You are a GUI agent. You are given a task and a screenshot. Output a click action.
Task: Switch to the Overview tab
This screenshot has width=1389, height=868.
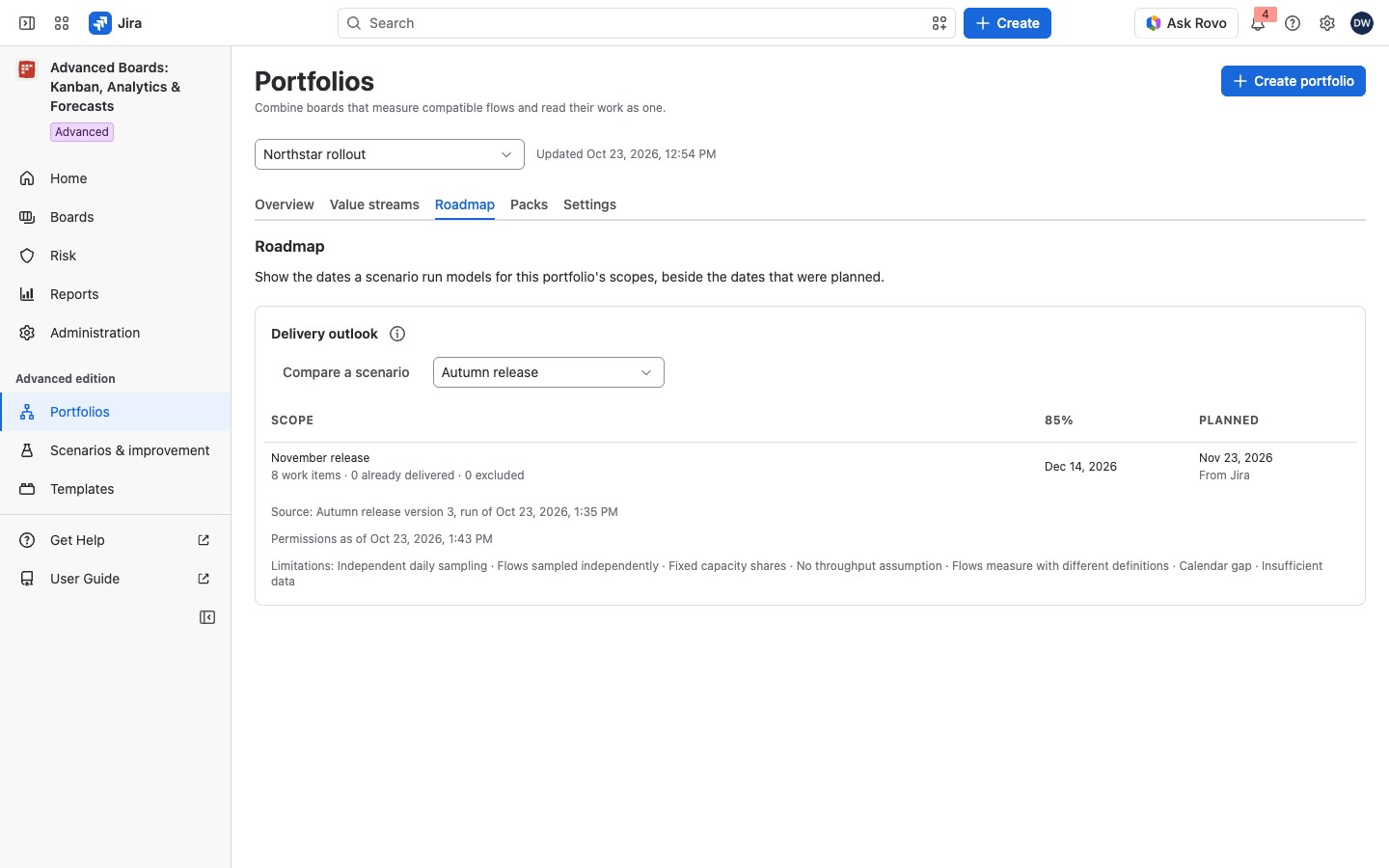pyautogui.click(x=285, y=204)
